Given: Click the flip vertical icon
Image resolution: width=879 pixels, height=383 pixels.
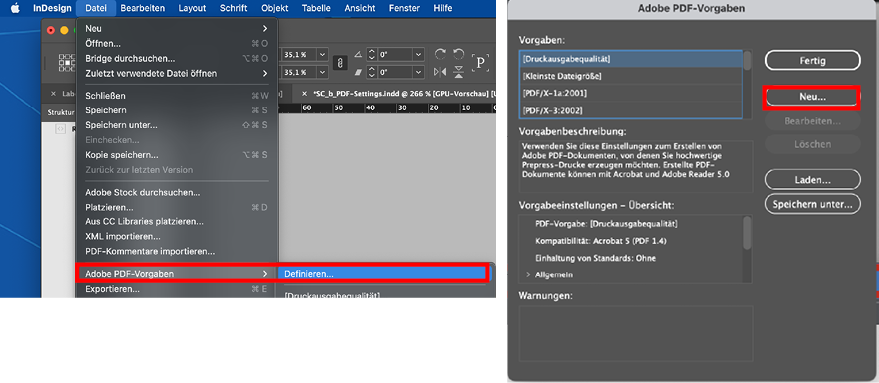Looking at the screenshot, I should pos(459,72).
